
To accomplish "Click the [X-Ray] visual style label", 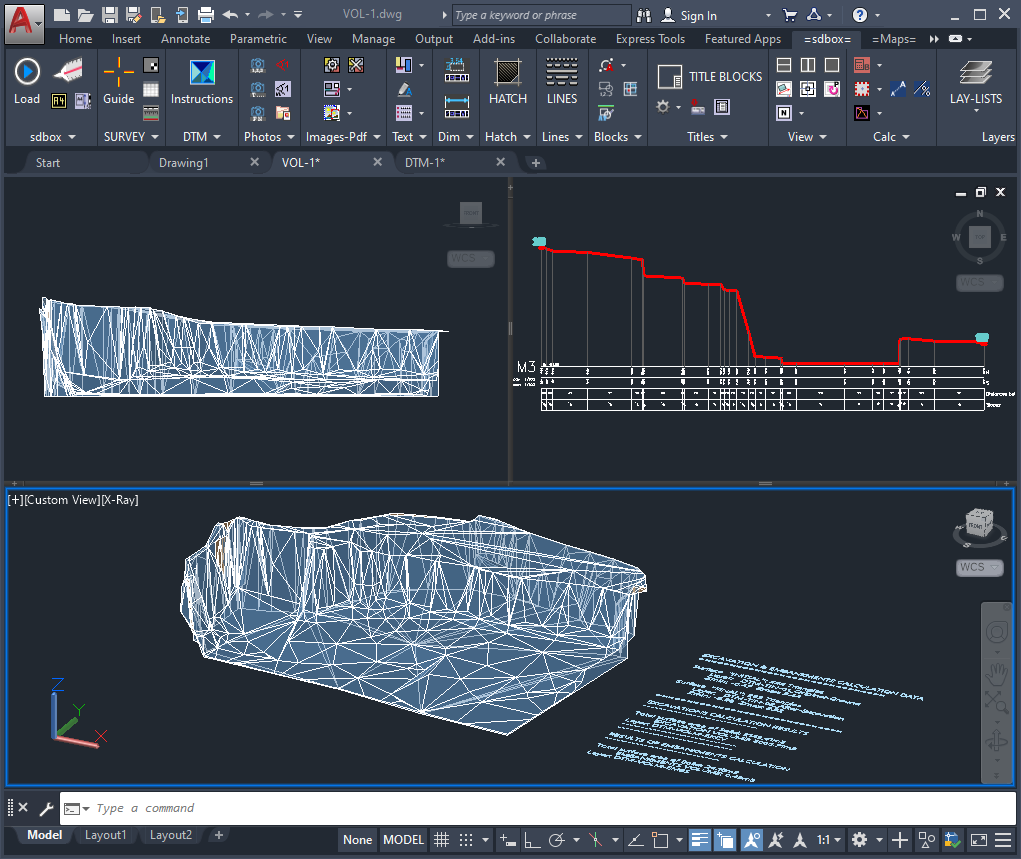I will (x=120, y=500).
